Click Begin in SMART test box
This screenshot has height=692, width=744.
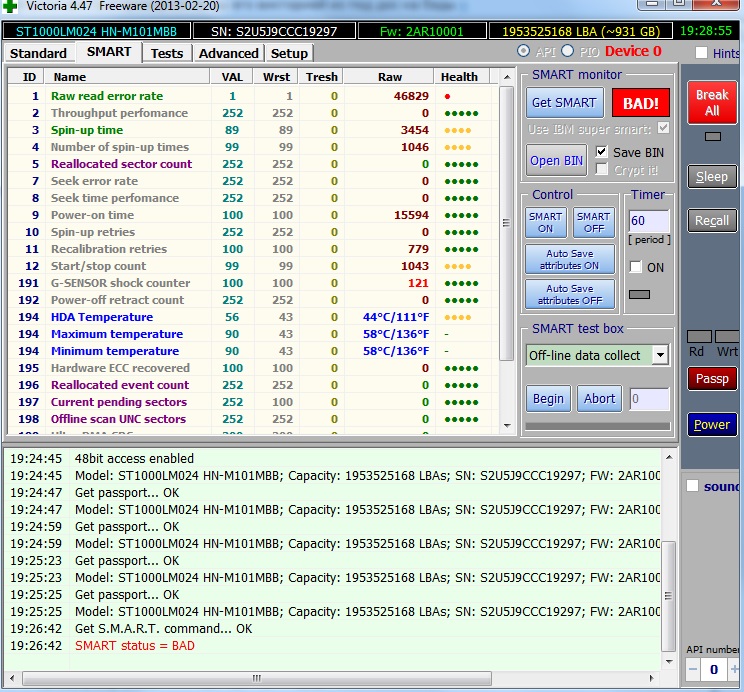[548, 398]
